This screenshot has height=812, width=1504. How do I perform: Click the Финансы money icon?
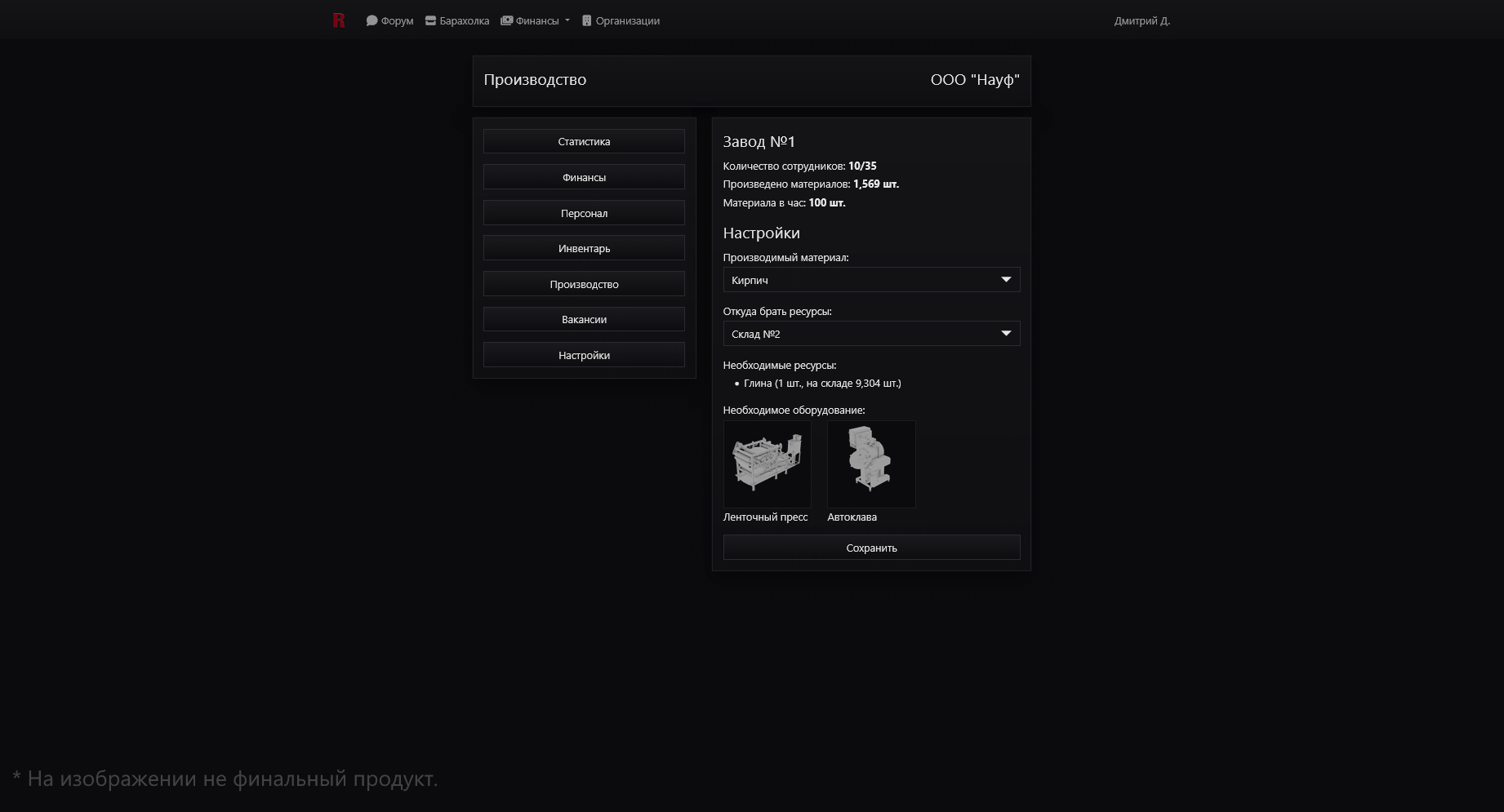coord(506,20)
